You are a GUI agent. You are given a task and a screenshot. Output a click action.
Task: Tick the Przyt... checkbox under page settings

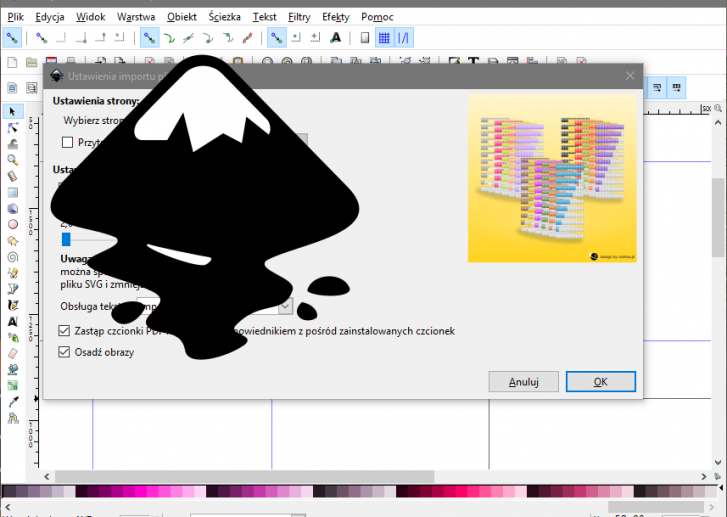(x=67, y=142)
